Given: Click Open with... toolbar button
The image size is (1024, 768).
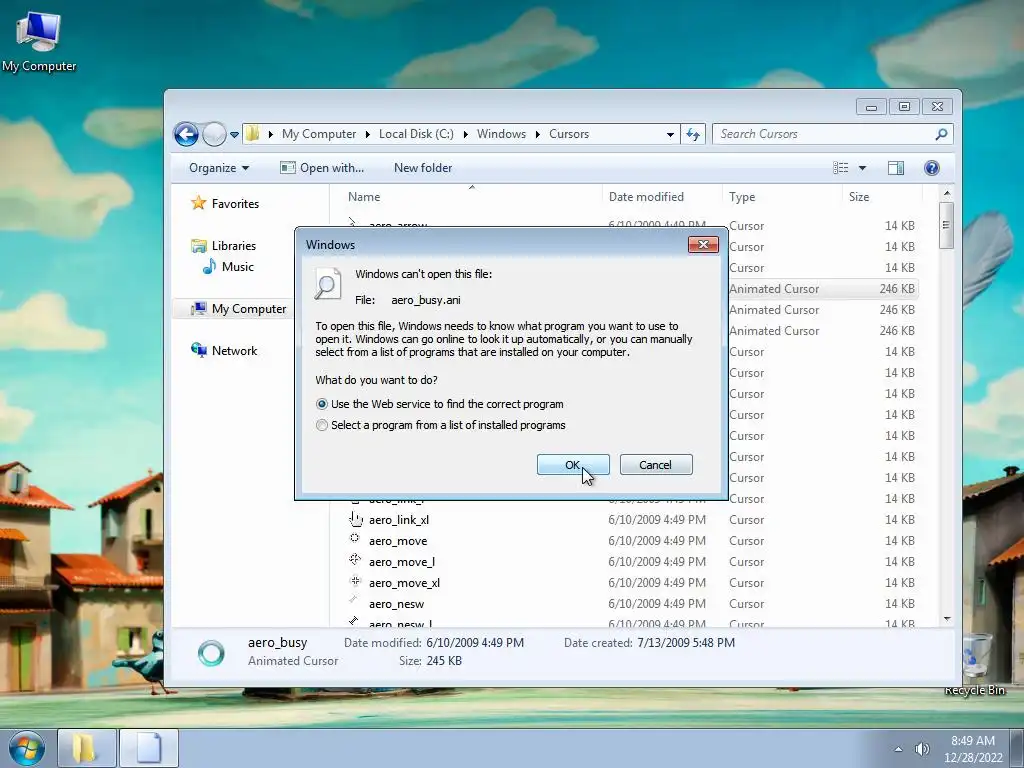Looking at the screenshot, I should click(x=321, y=168).
